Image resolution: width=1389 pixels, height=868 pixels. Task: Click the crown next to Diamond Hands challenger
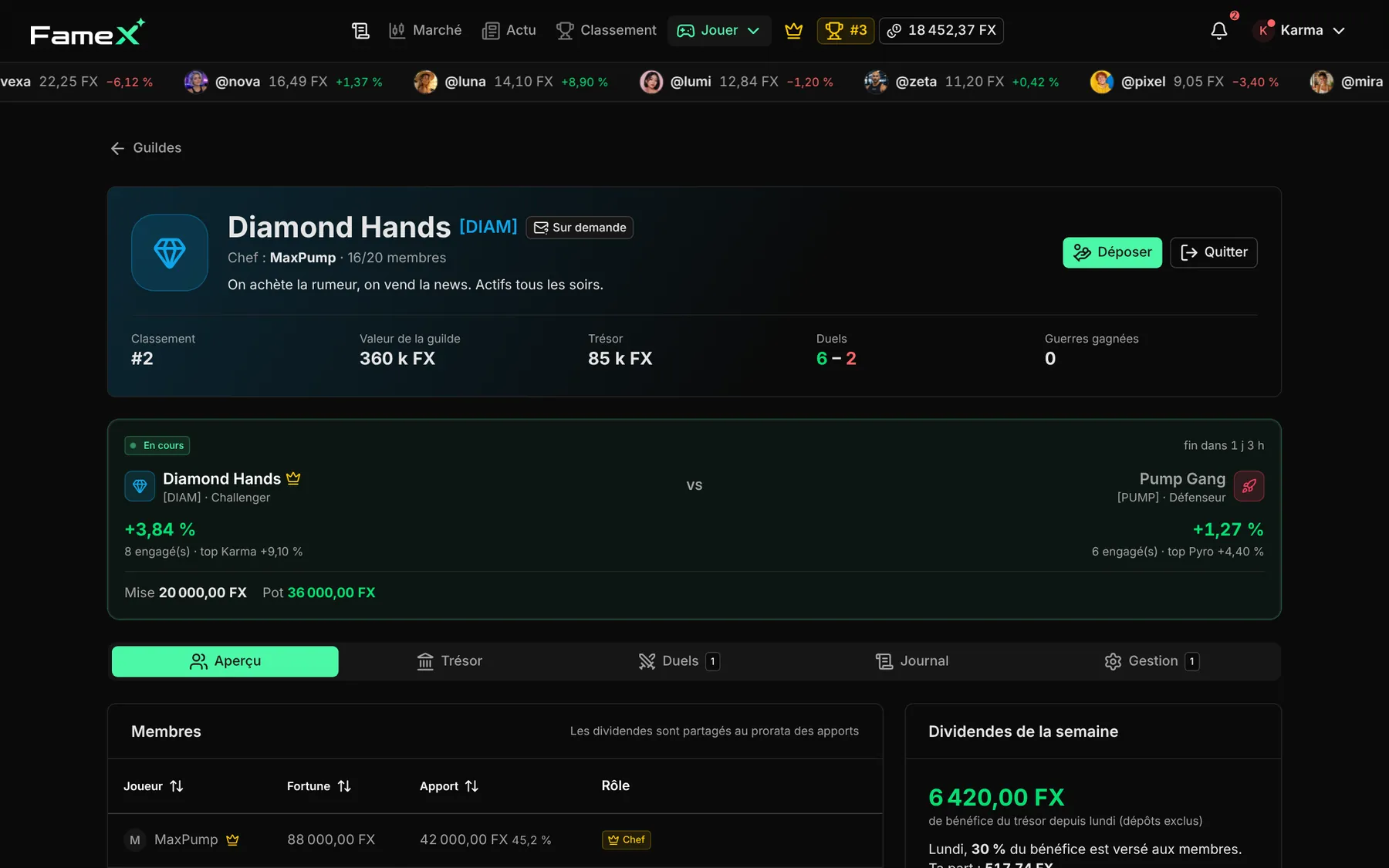pos(293,478)
